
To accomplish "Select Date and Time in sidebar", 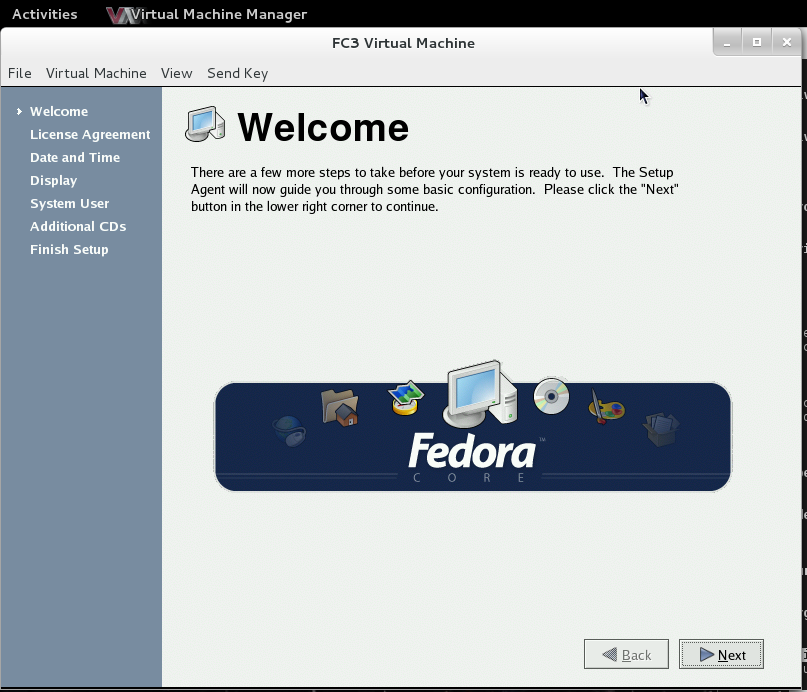I will click(x=75, y=157).
